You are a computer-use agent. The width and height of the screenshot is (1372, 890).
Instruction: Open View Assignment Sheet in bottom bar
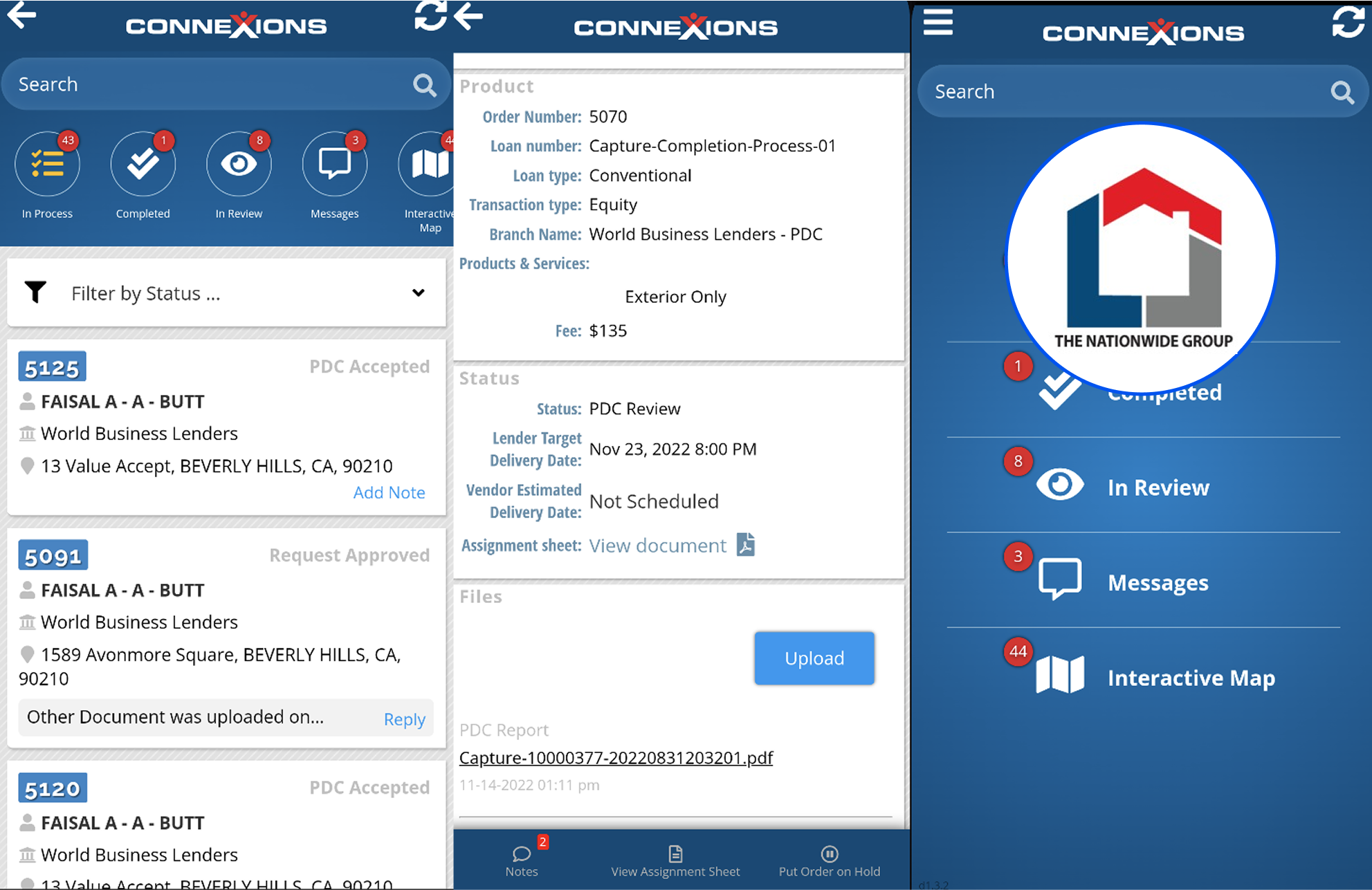[x=675, y=861]
